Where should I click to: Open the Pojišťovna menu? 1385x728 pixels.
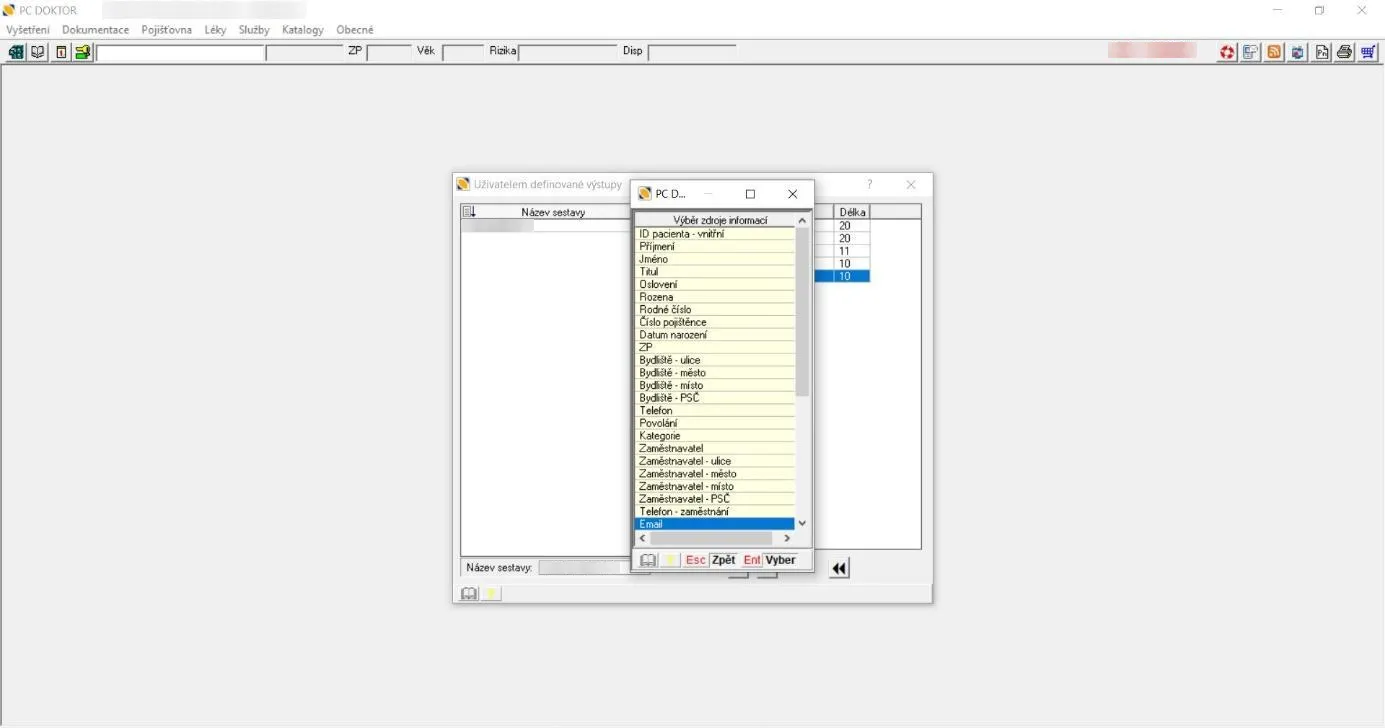(167, 30)
